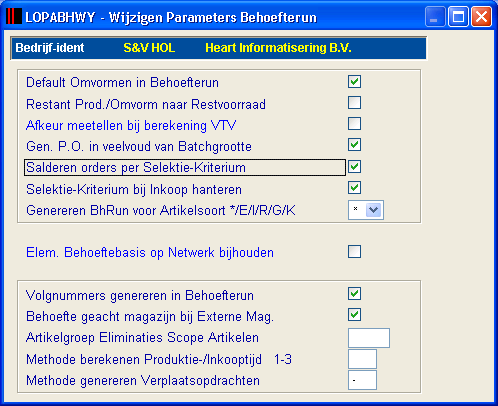Focus the Artikelgroep Eliminaties Scope Artikelen field
Screen dimensions: 498x406
click(369, 338)
